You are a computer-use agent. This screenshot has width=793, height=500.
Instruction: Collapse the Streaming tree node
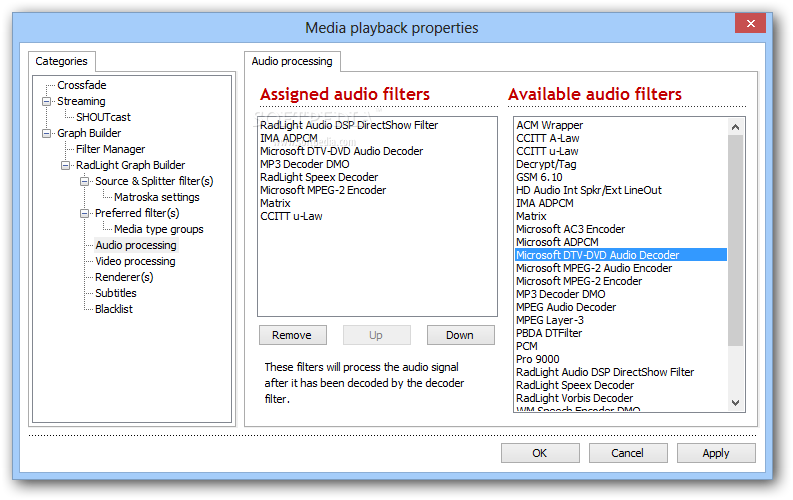[x=46, y=101]
